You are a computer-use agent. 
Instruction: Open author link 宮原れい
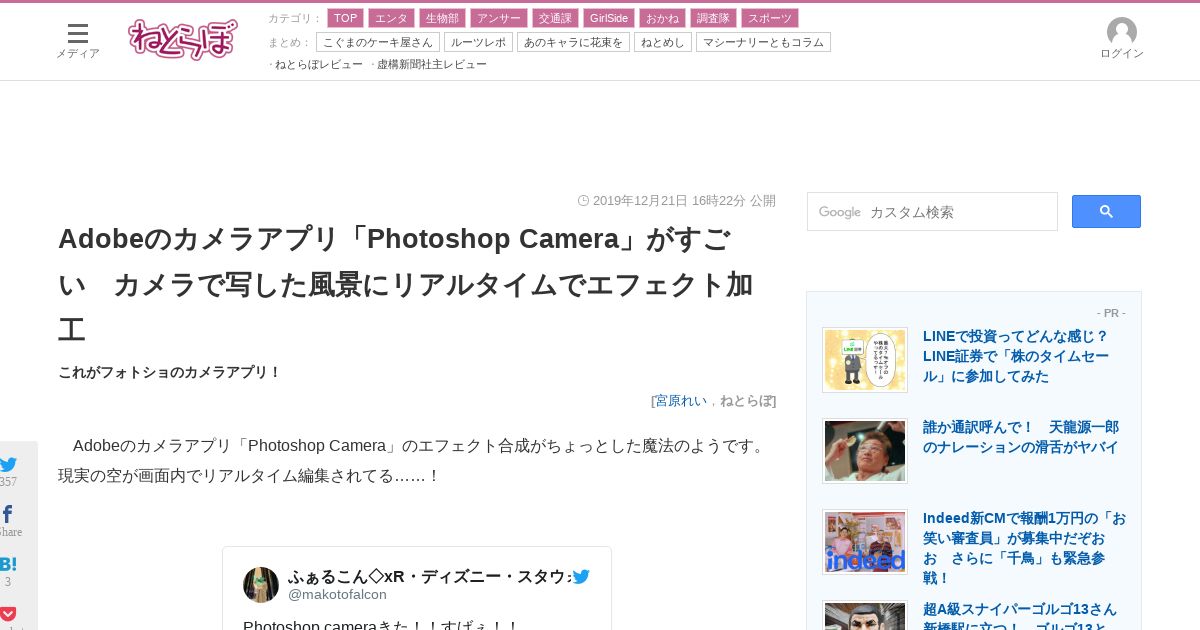click(x=681, y=400)
